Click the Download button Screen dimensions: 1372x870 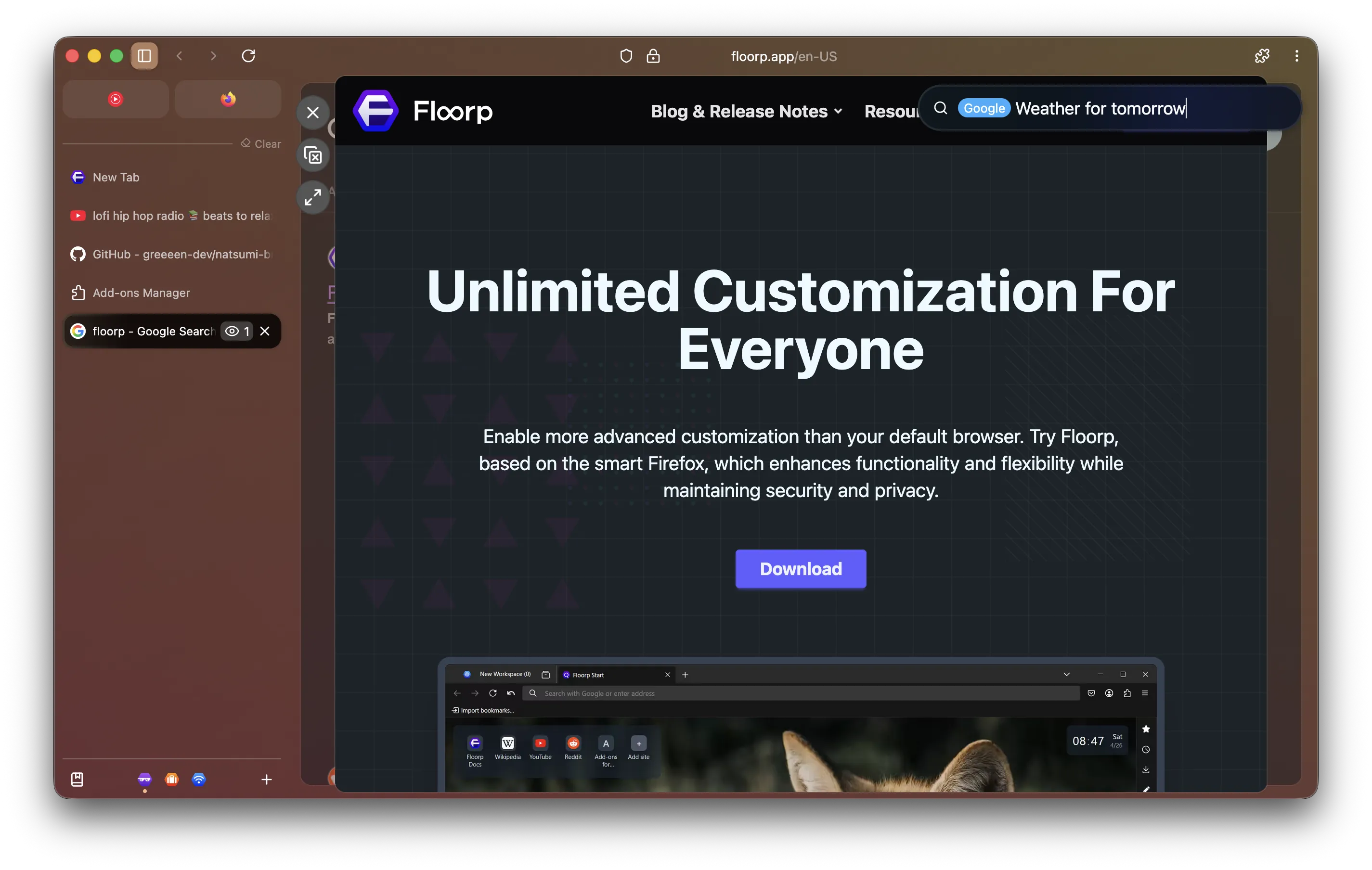point(801,569)
